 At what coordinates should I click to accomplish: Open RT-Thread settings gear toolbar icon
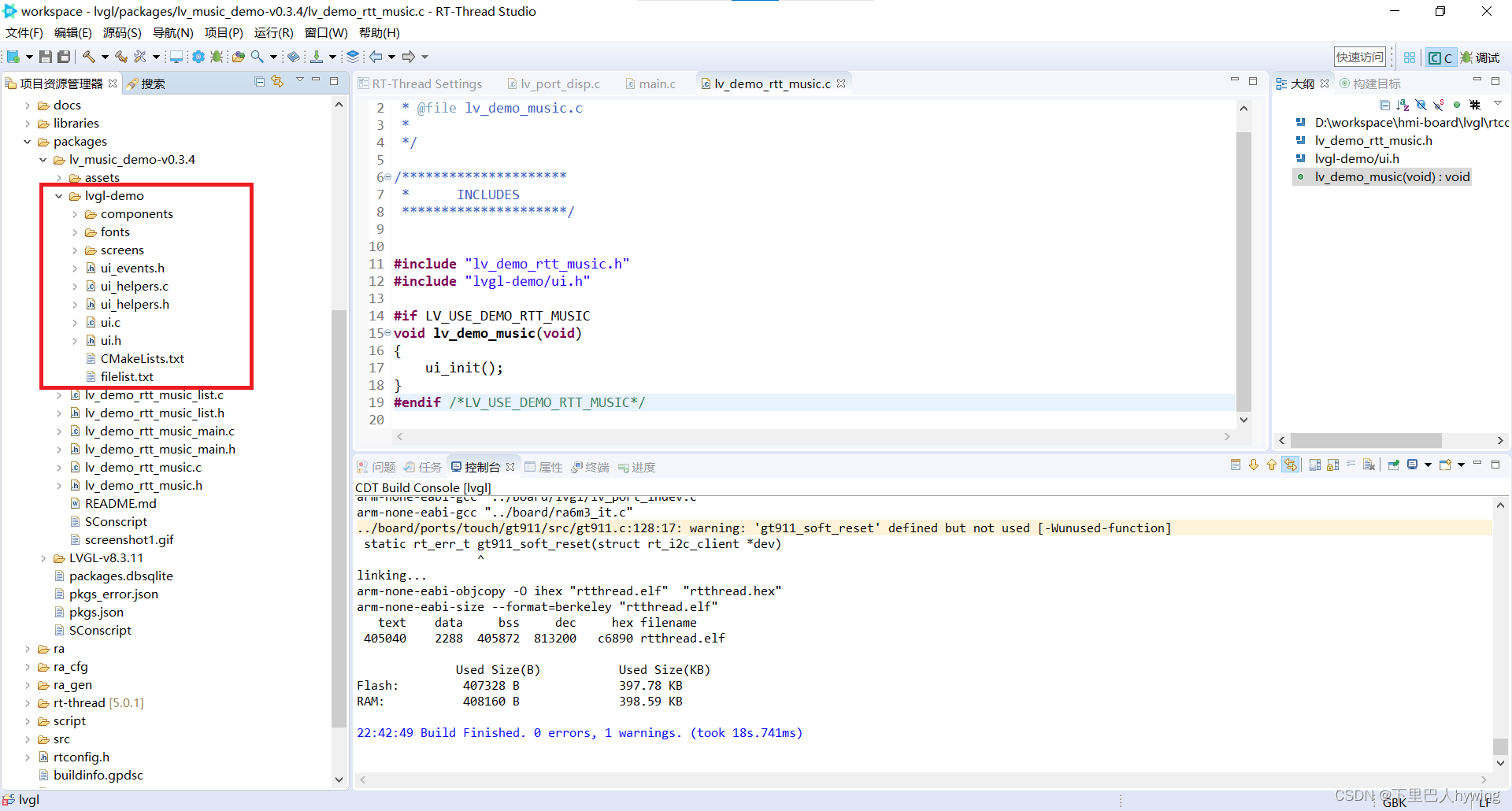(x=198, y=57)
